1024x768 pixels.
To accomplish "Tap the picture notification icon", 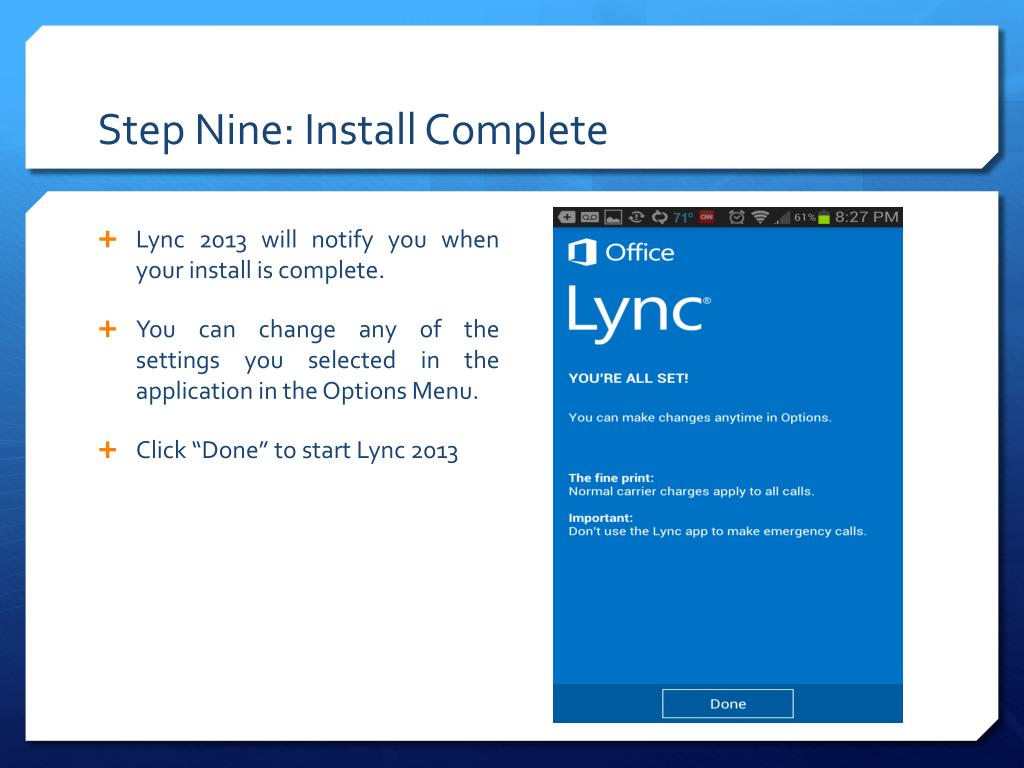I will (613, 217).
